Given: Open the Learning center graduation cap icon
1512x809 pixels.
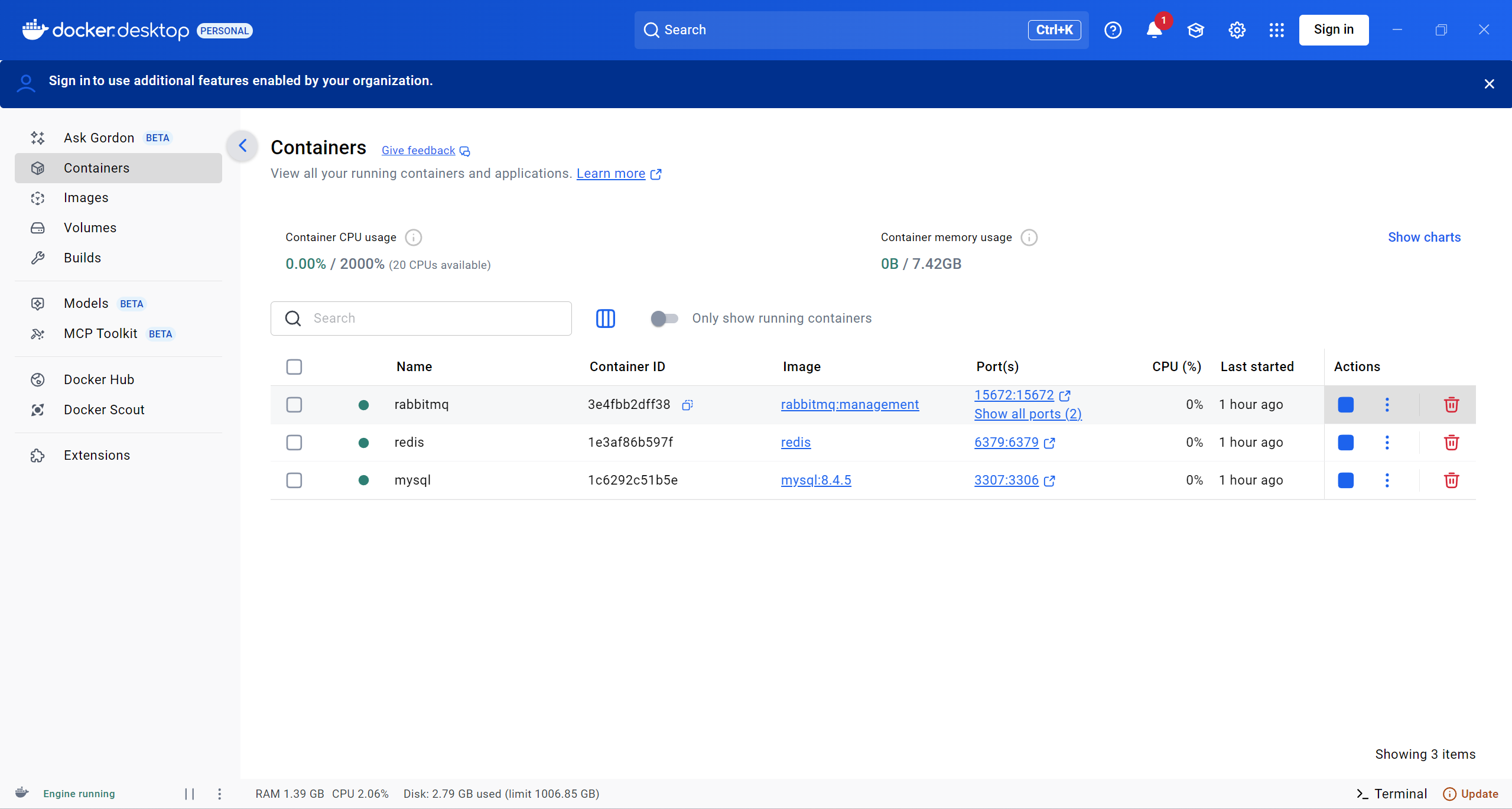Looking at the screenshot, I should click(x=1195, y=30).
